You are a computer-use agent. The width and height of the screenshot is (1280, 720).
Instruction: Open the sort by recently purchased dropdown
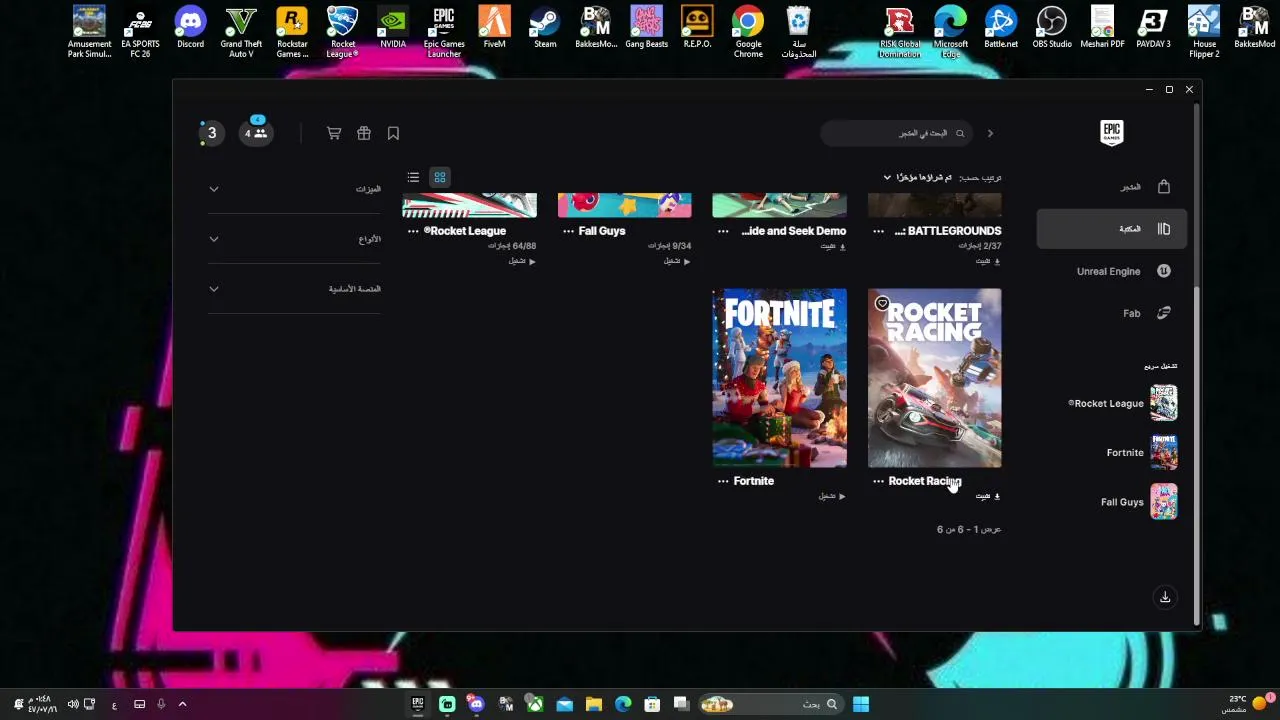point(918,177)
